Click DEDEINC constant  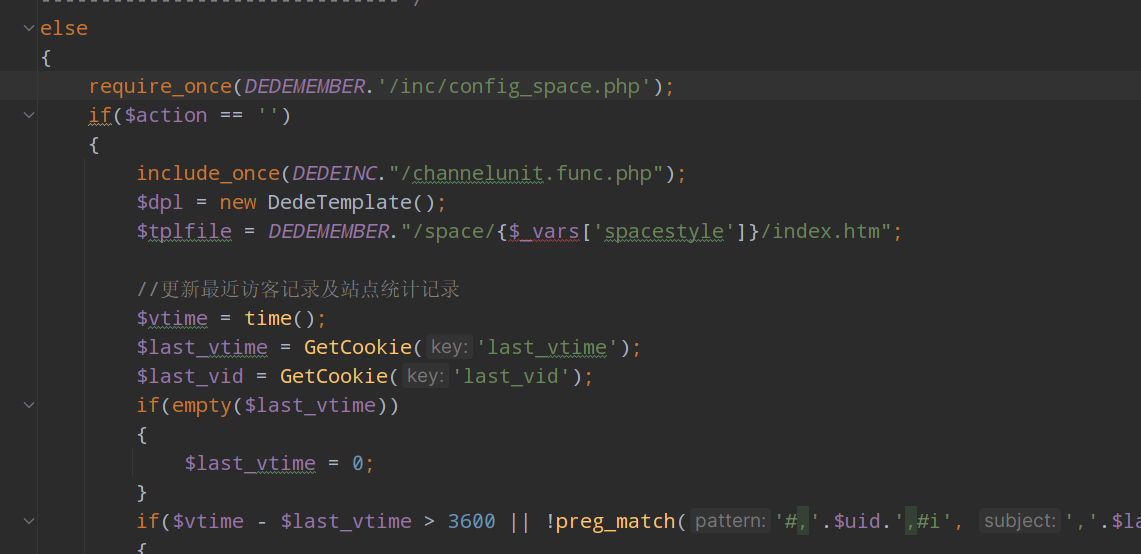point(334,173)
